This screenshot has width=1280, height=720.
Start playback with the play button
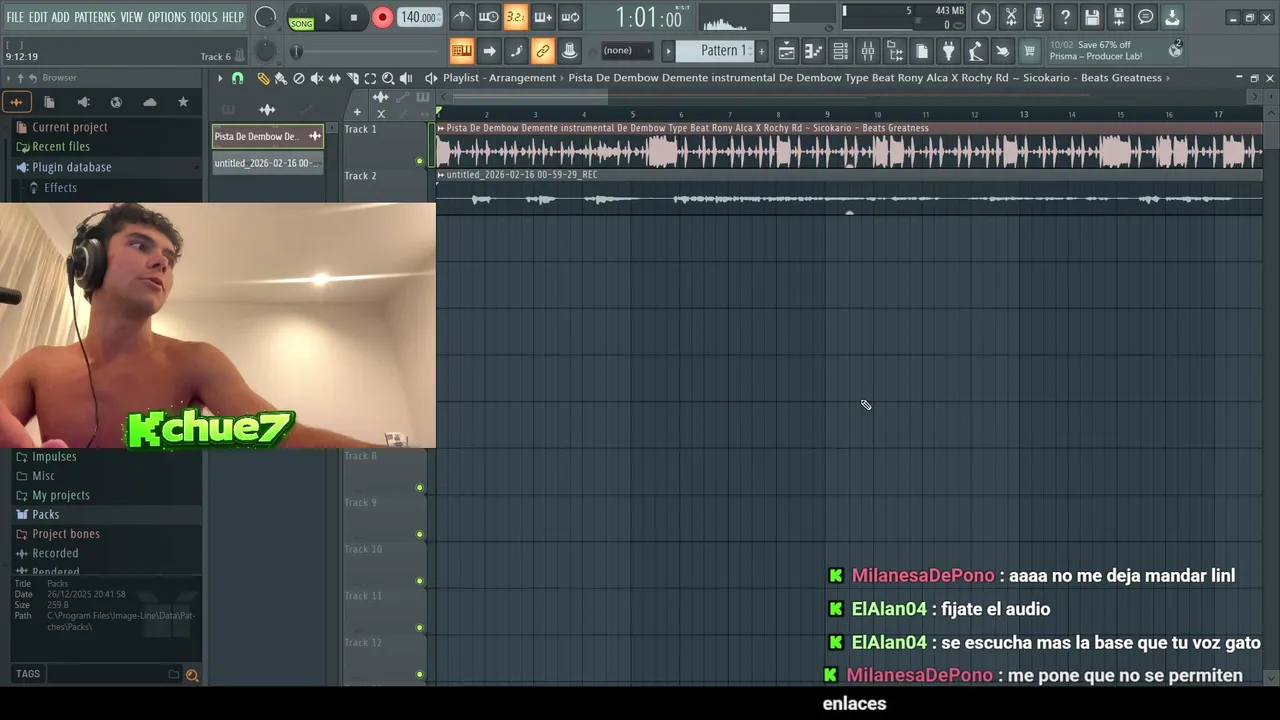click(x=327, y=17)
